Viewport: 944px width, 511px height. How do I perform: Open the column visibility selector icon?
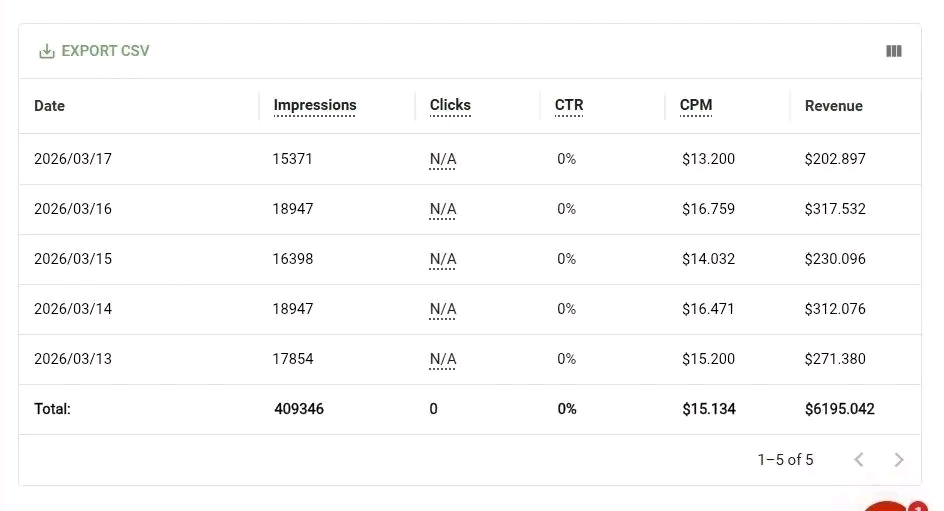coord(894,51)
